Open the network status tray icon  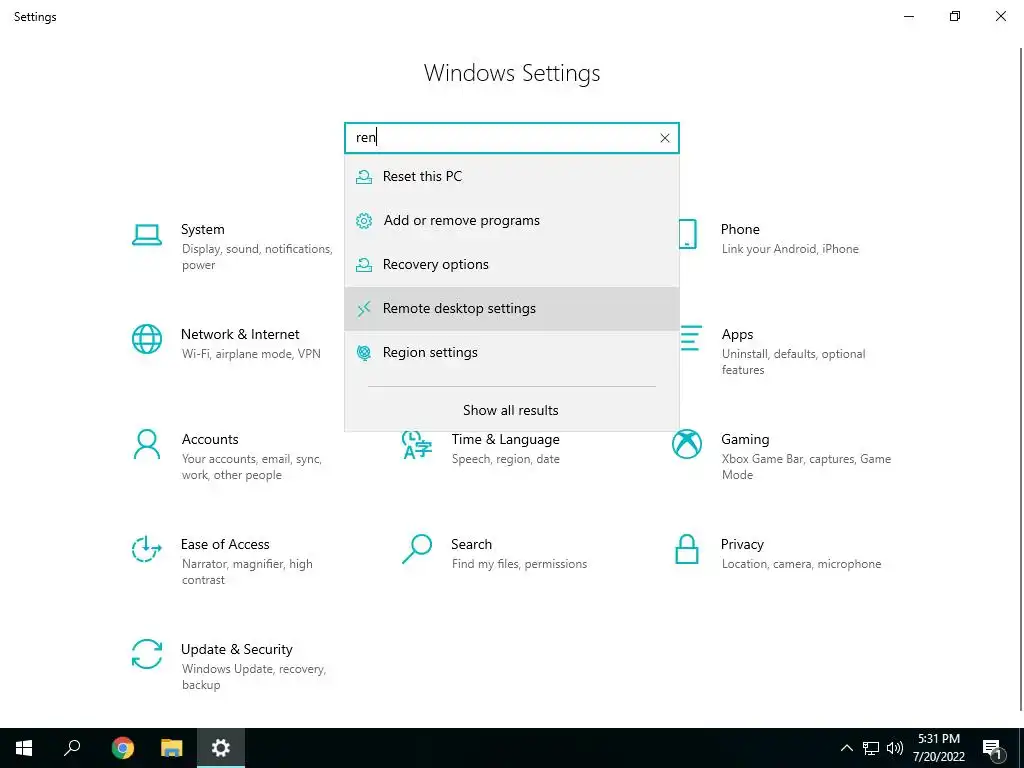(x=871, y=748)
